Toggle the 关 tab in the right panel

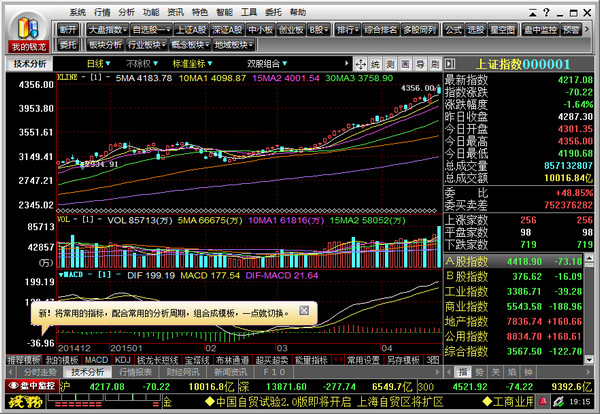pos(496,372)
